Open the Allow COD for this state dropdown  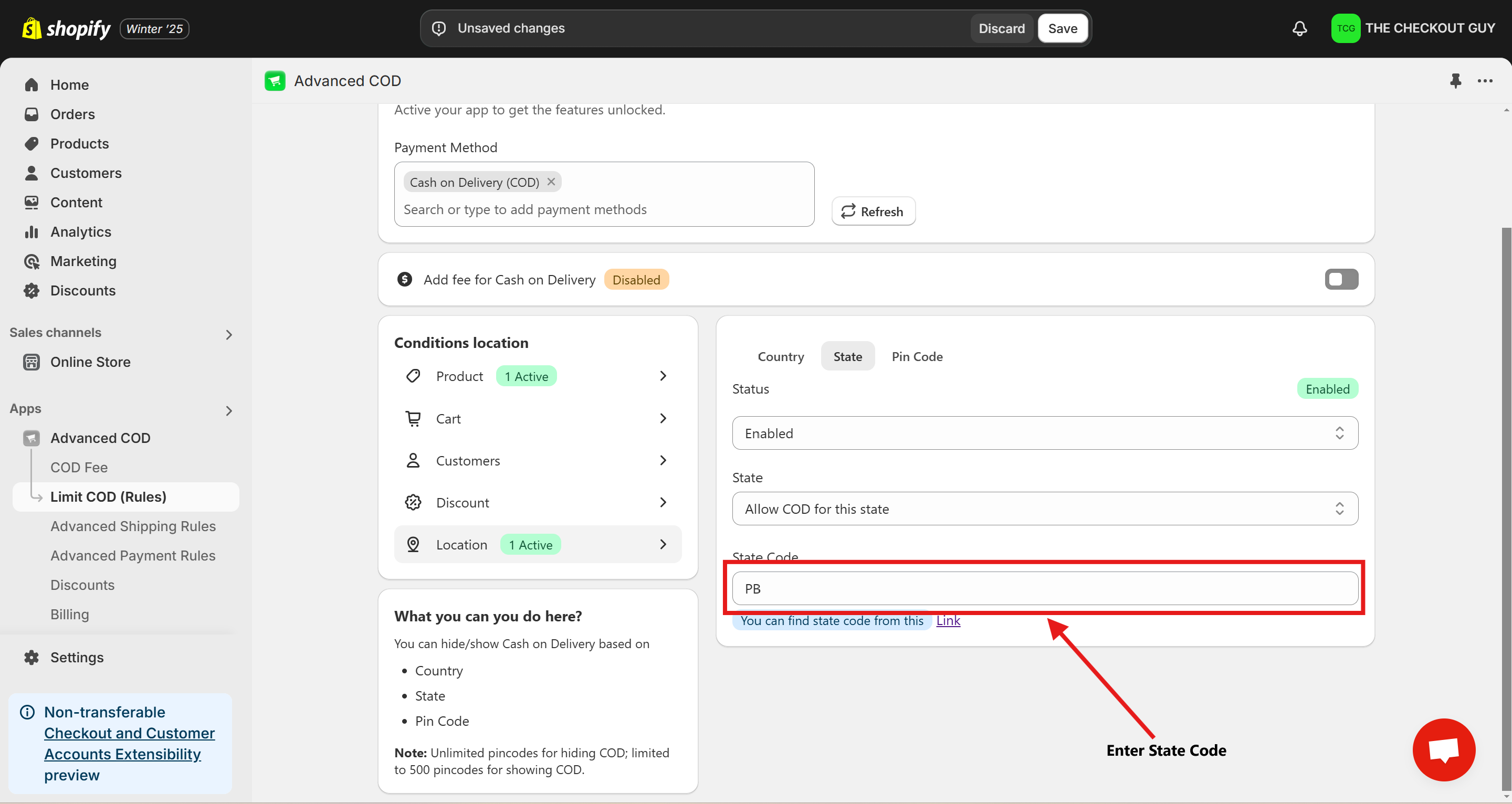[1045, 508]
